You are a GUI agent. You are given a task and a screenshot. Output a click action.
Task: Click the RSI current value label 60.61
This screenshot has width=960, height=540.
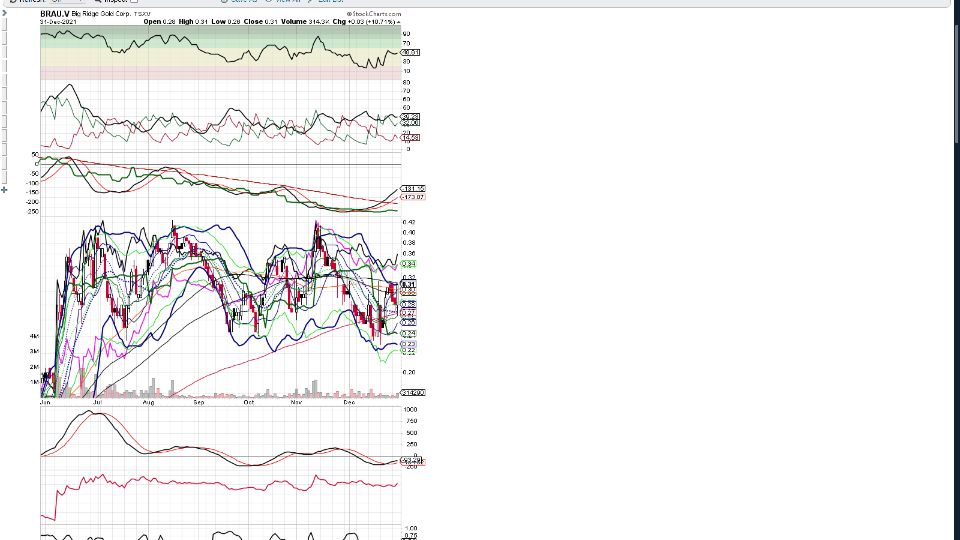coord(410,52)
